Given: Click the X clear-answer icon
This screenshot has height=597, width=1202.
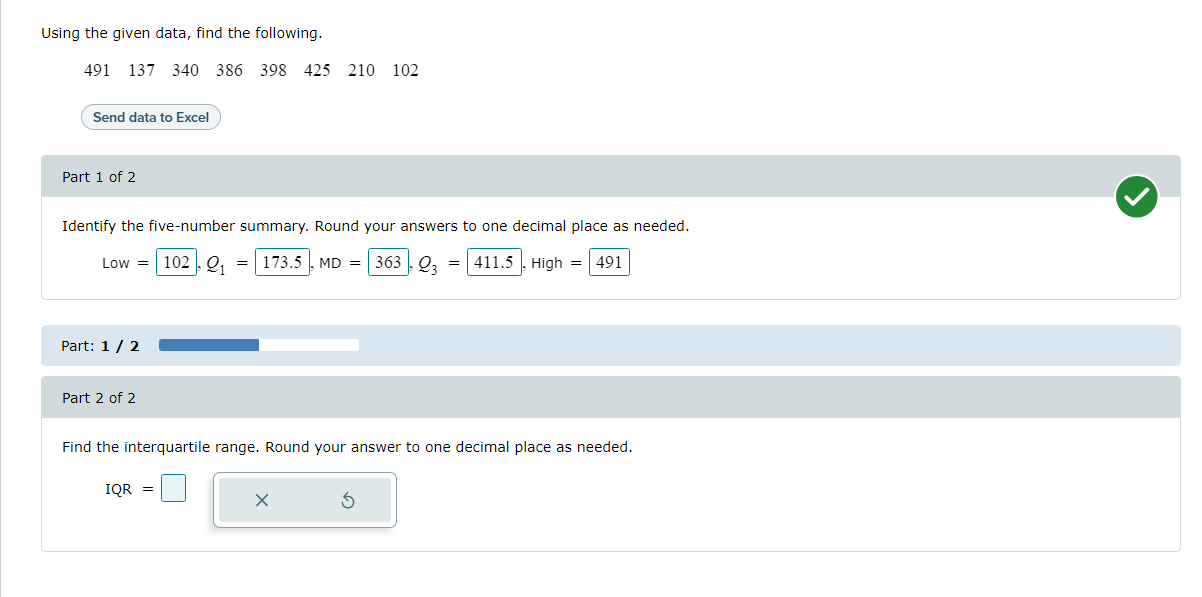Looking at the screenshot, I should pos(262,500).
